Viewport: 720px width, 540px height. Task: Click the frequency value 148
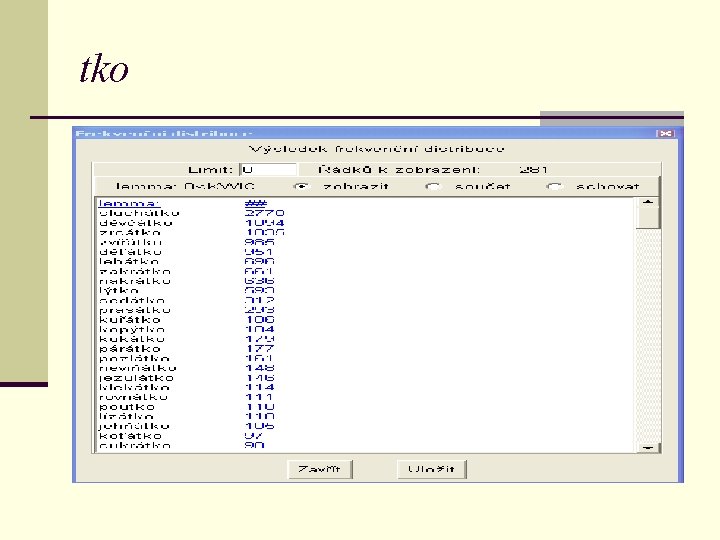[x=260, y=368]
